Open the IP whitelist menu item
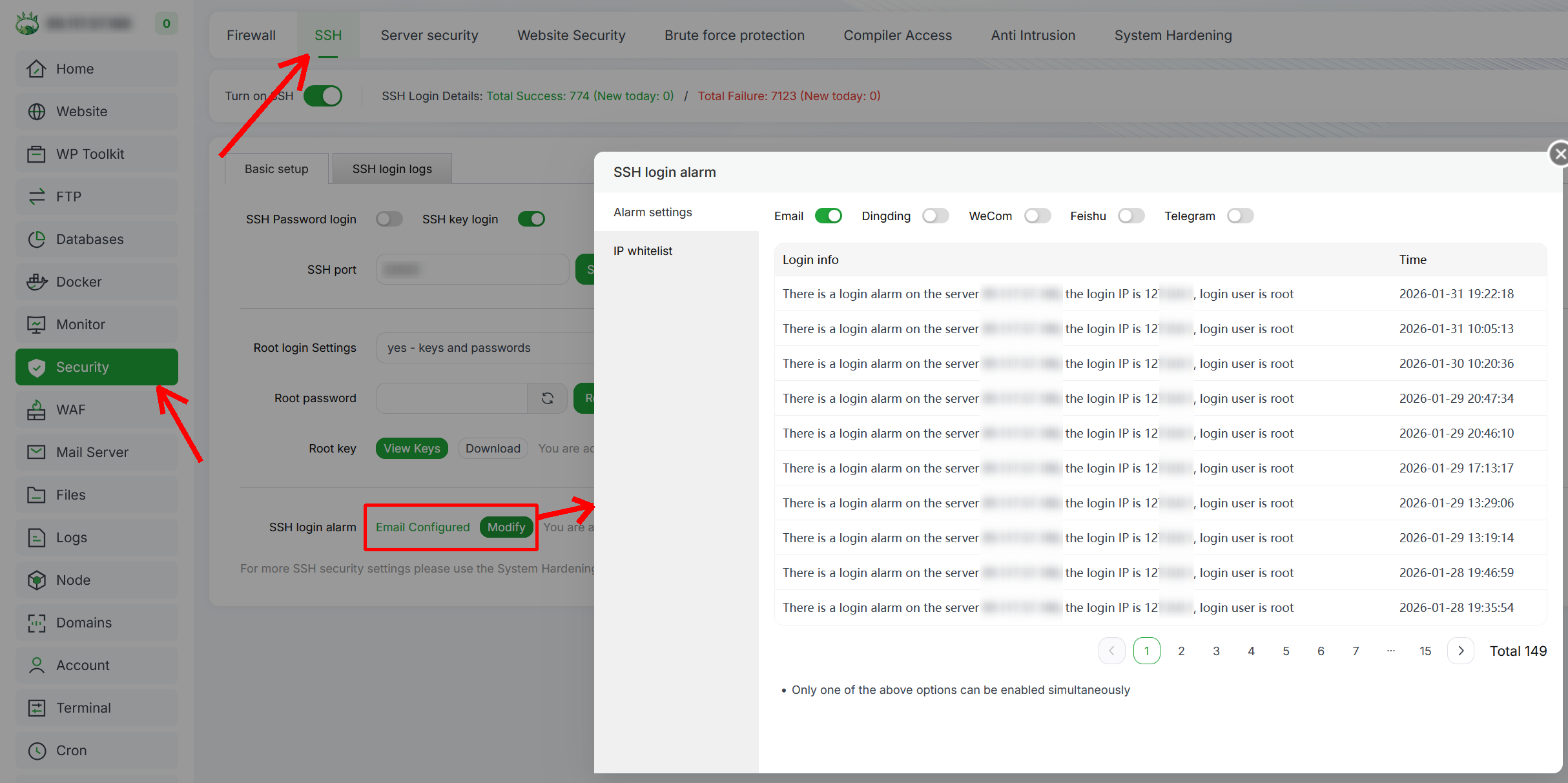This screenshot has height=783, width=1568. [643, 251]
